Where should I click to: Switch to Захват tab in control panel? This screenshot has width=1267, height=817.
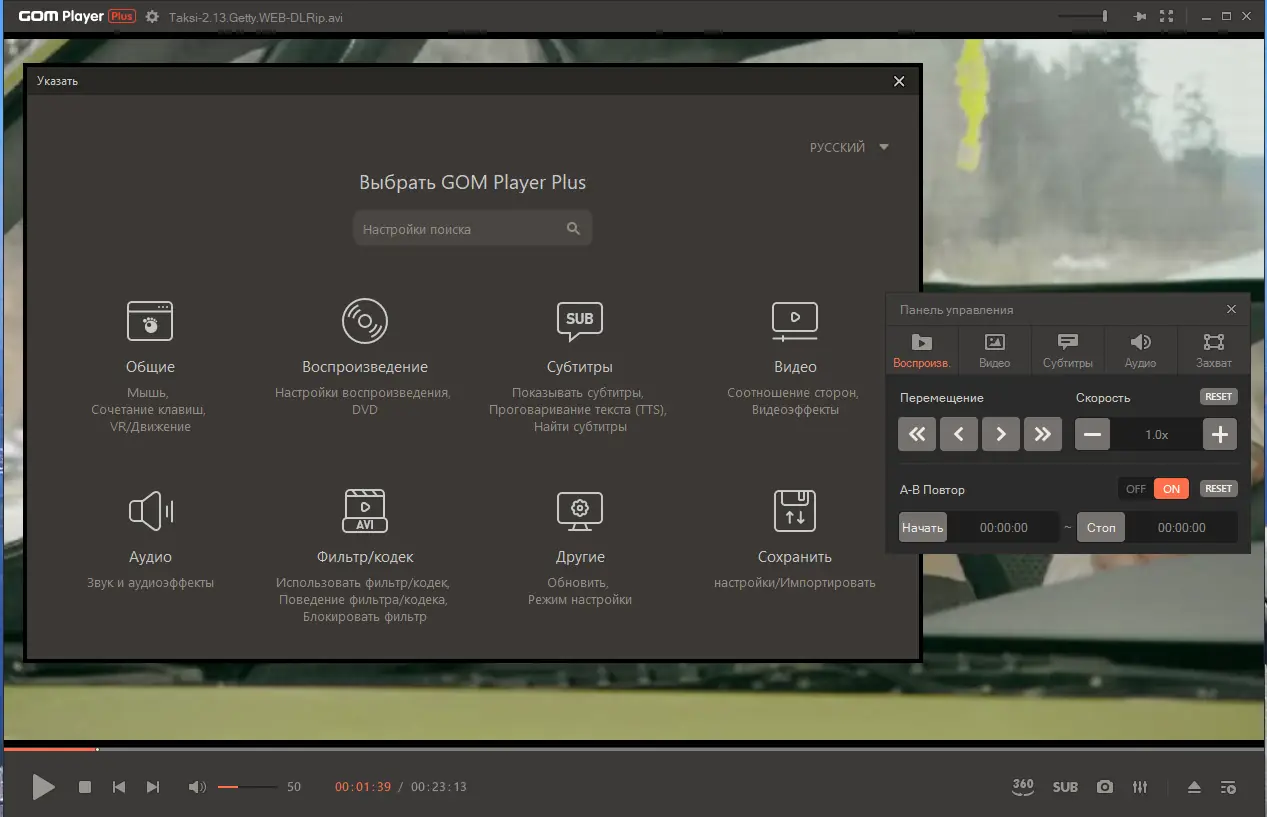pos(1214,351)
